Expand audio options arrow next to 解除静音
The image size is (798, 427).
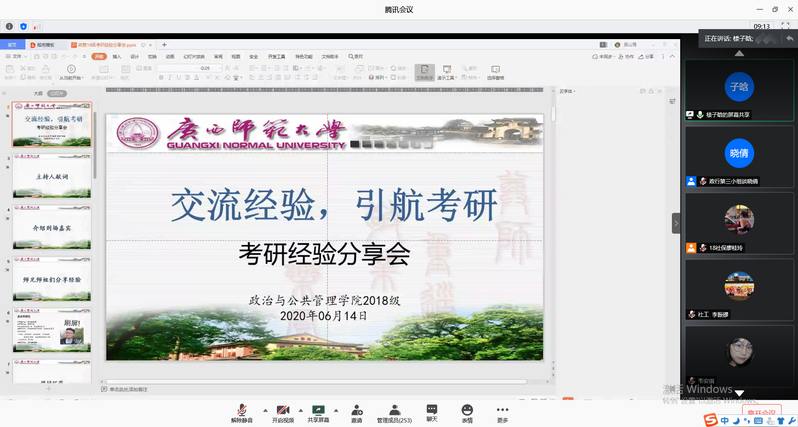click(265, 410)
